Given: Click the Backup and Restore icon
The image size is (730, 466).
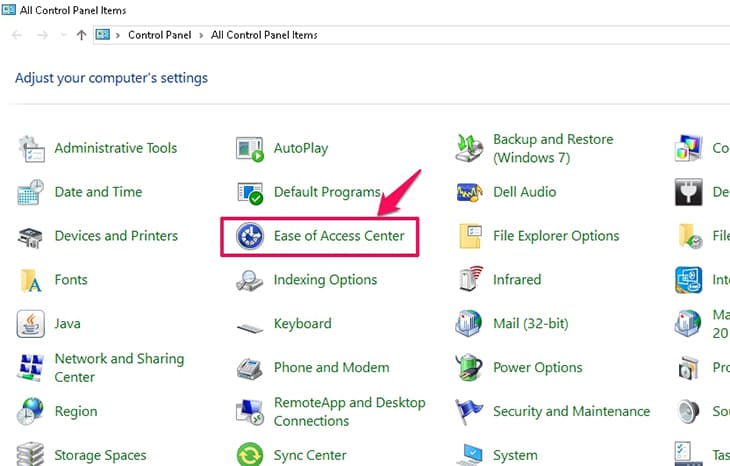Looking at the screenshot, I should pyautogui.click(x=469, y=148).
